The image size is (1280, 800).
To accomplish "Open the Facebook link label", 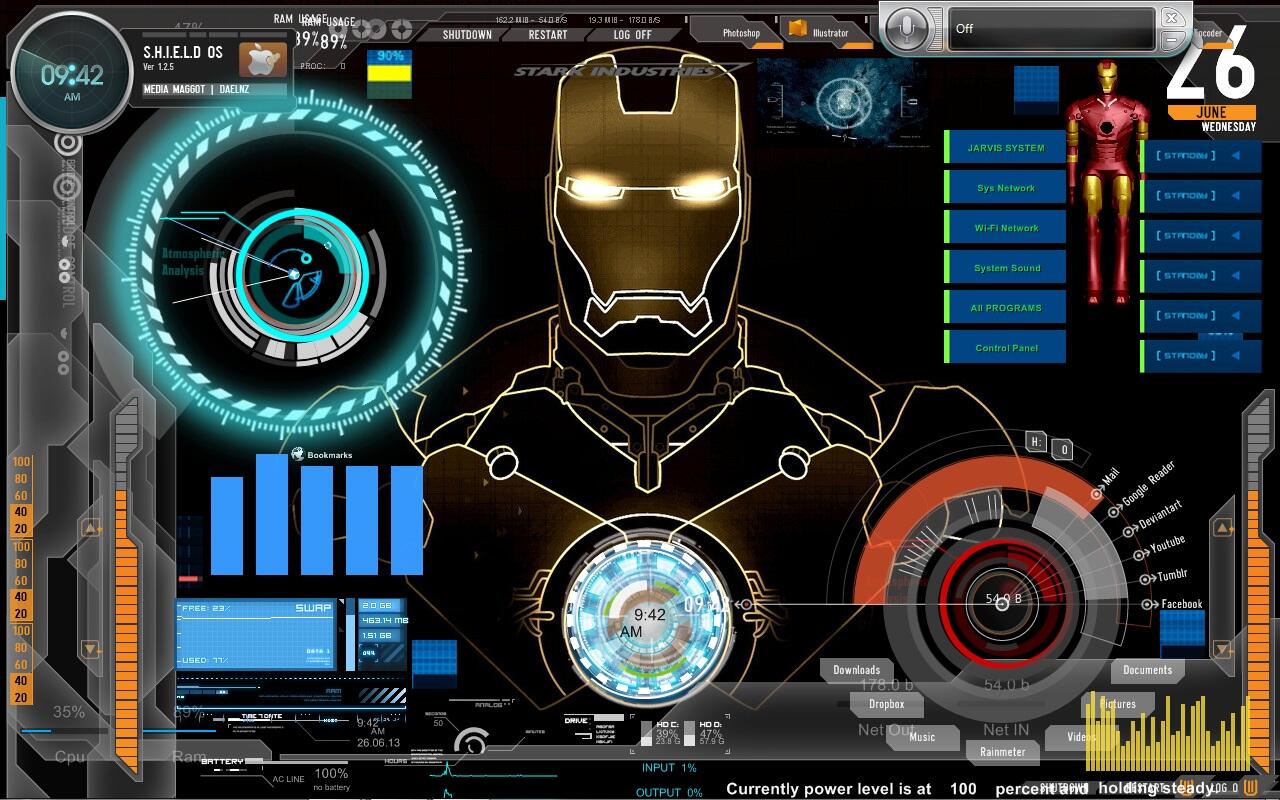I will tap(1181, 604).
